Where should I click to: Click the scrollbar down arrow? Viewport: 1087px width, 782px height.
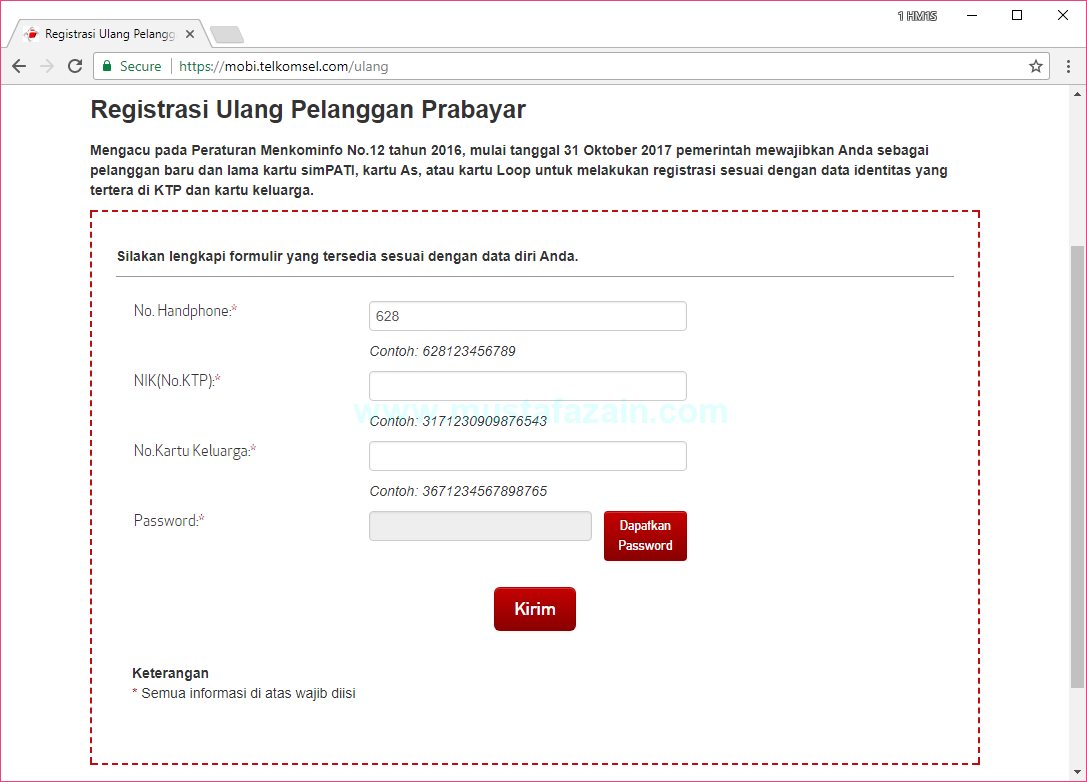1077,772
